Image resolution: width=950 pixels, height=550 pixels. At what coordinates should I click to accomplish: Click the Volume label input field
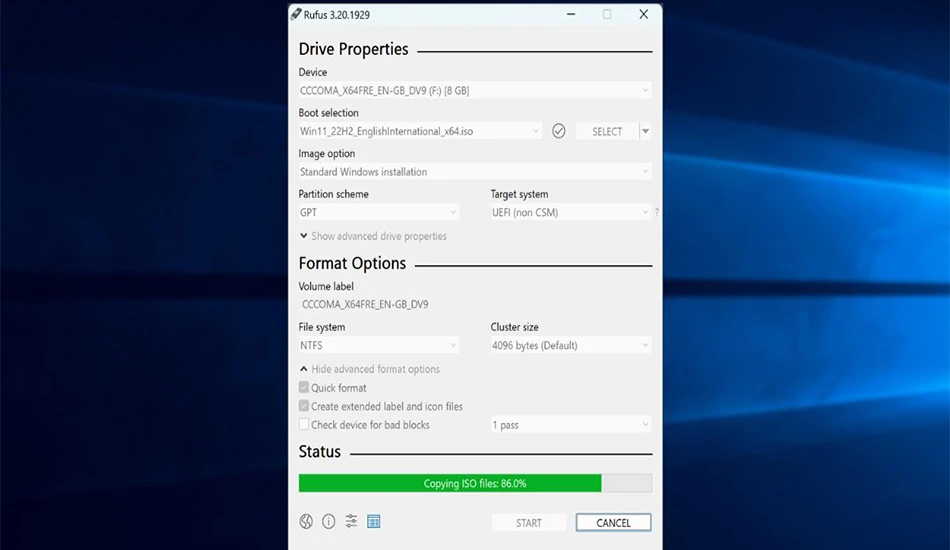[475, 304]
